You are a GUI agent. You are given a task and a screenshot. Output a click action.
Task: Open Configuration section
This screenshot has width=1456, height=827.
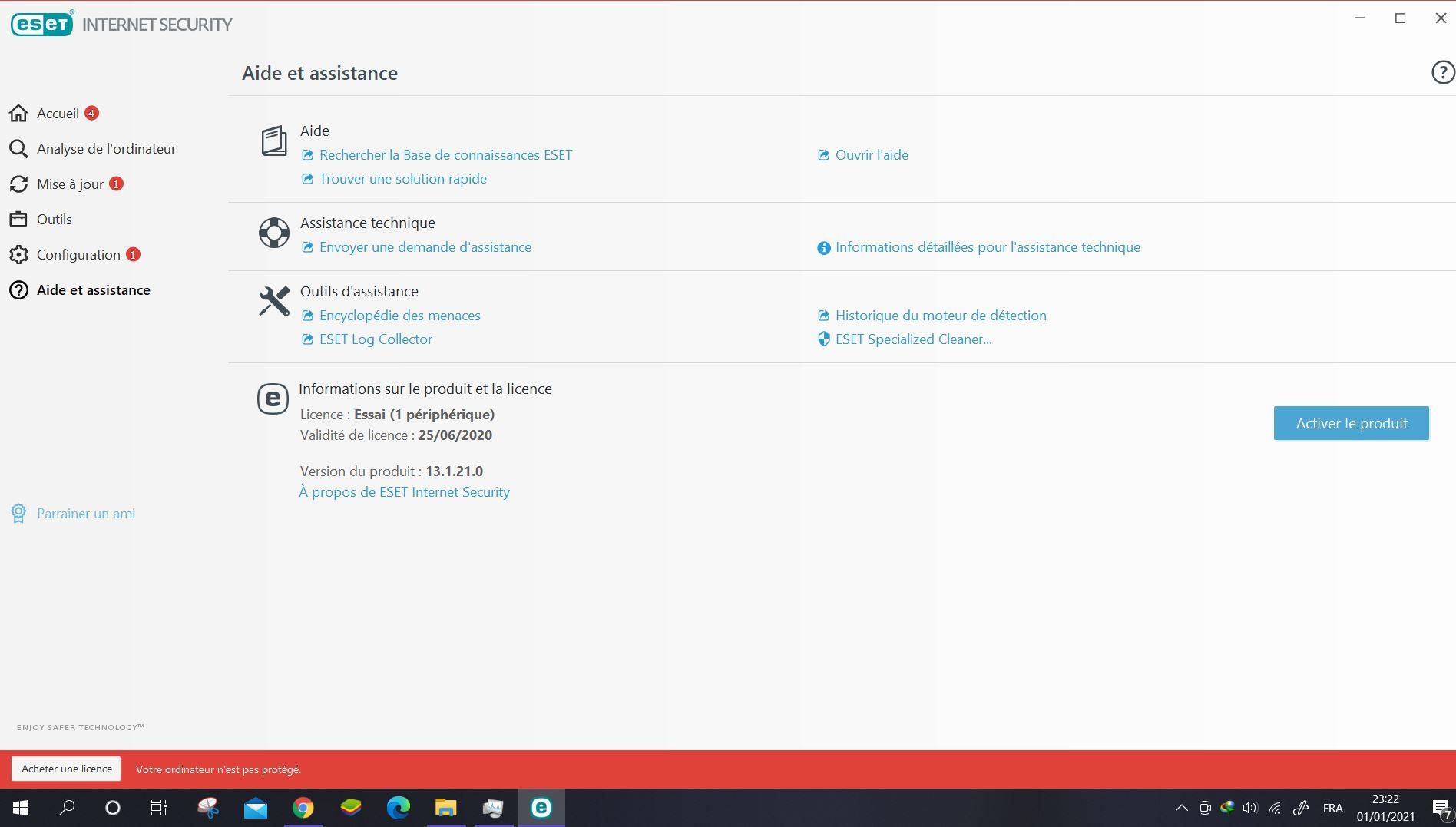pyautogui.click(x=78, y=255)
